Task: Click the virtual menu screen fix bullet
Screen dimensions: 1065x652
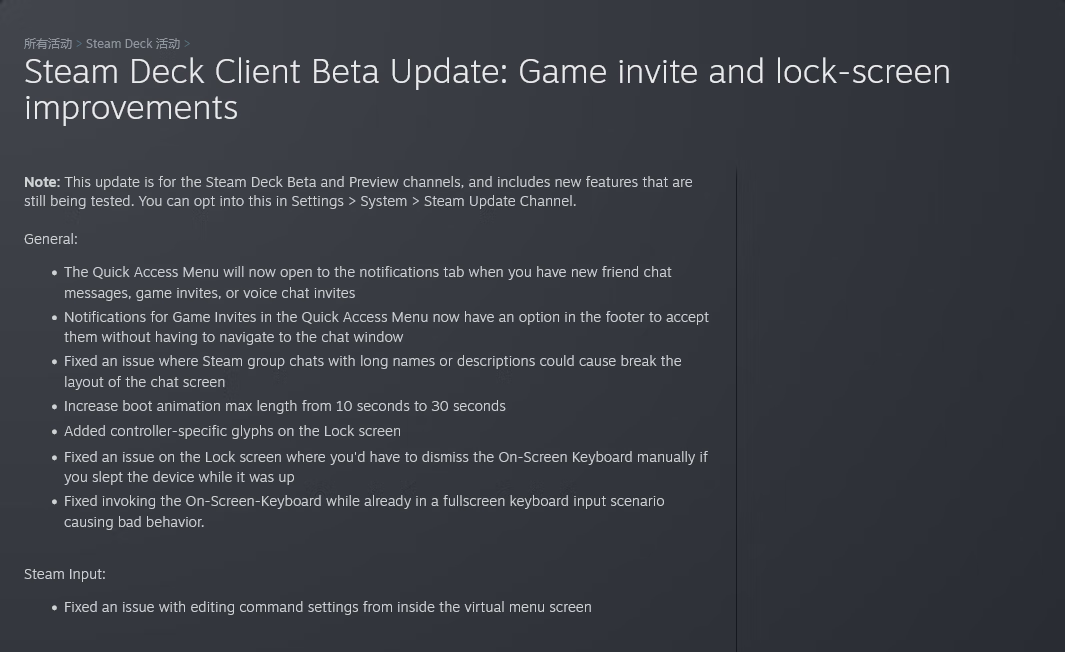Action: pos(327,607)
